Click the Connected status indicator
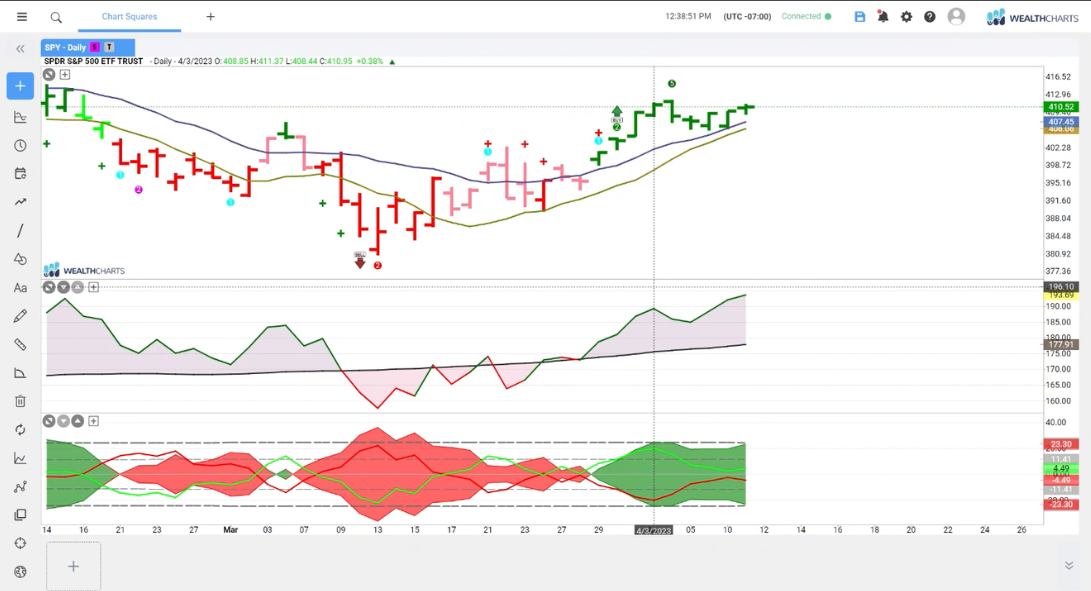The height and width of the screenshot is (591, 1091). [806, 17]
